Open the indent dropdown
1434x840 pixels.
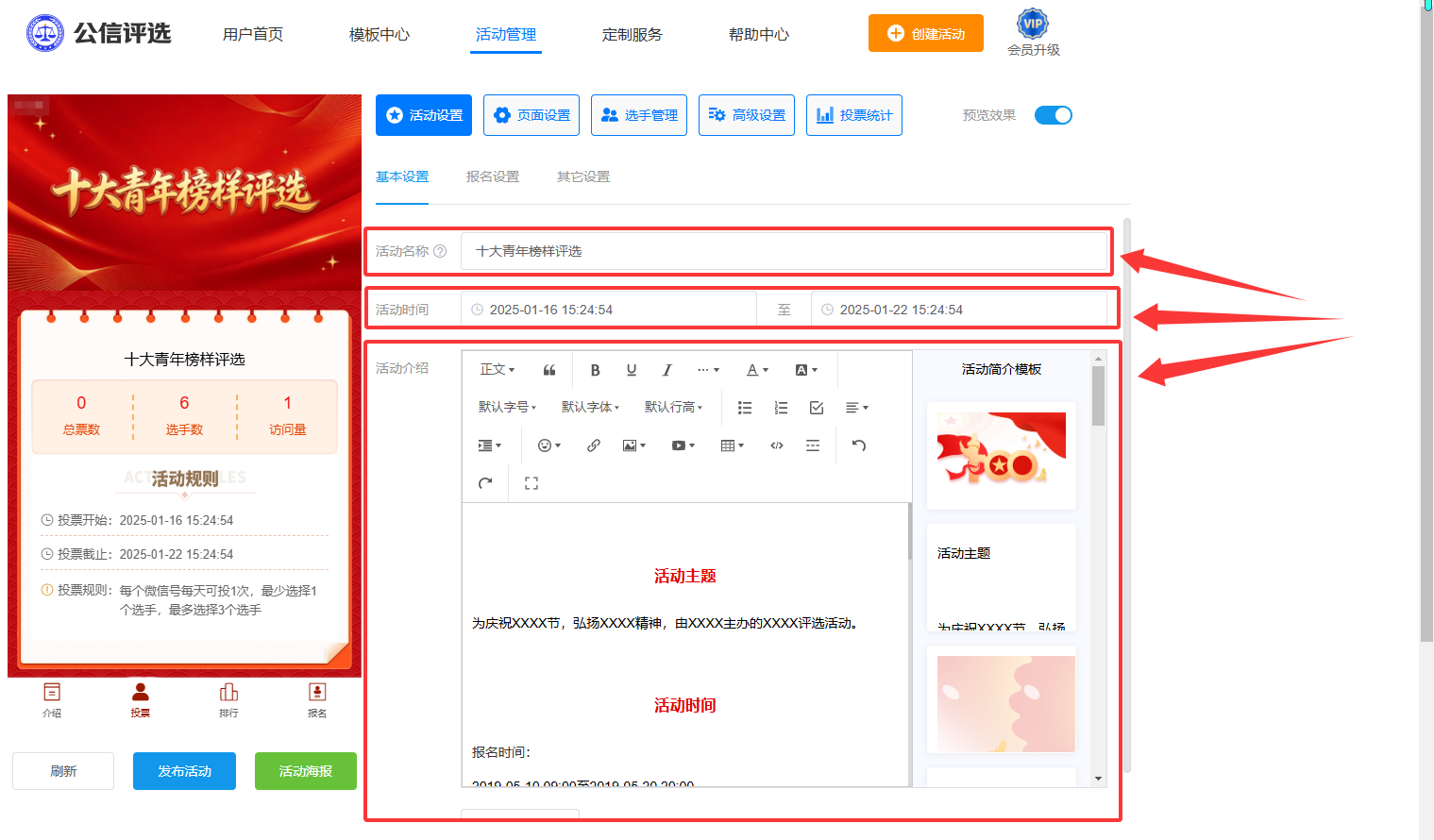click(490, 445)
